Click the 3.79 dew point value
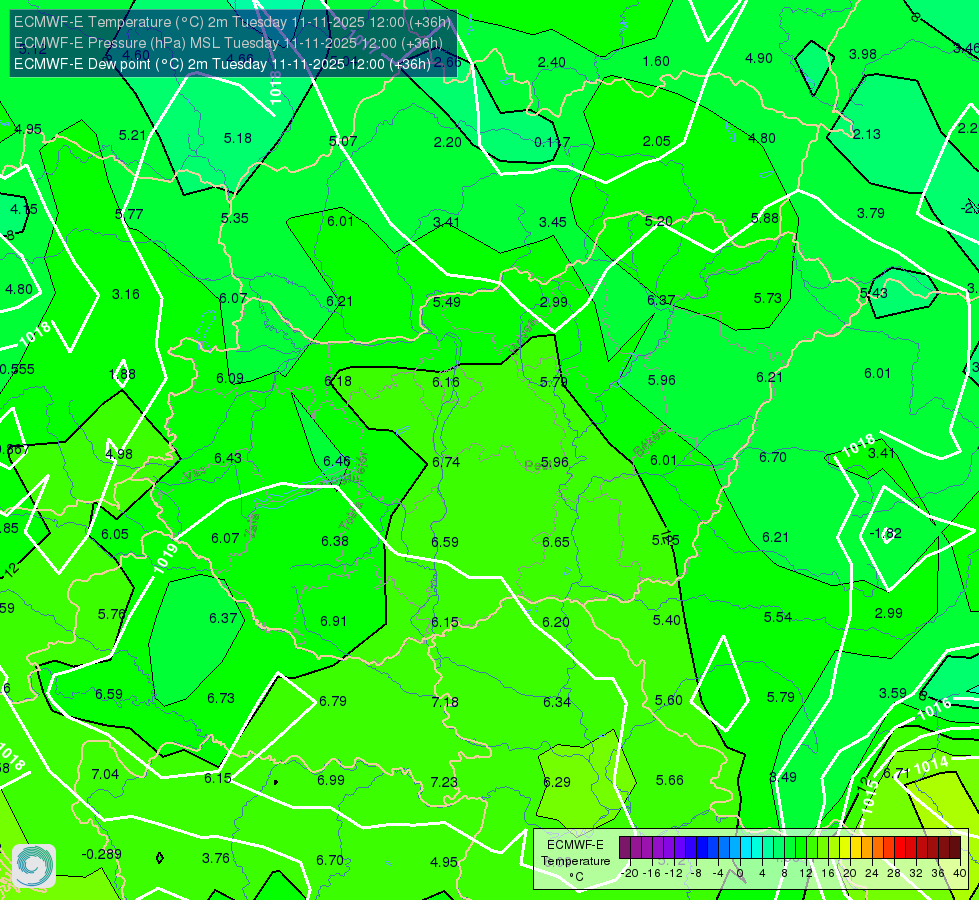 pyautogui.click(x=870, y=213)
